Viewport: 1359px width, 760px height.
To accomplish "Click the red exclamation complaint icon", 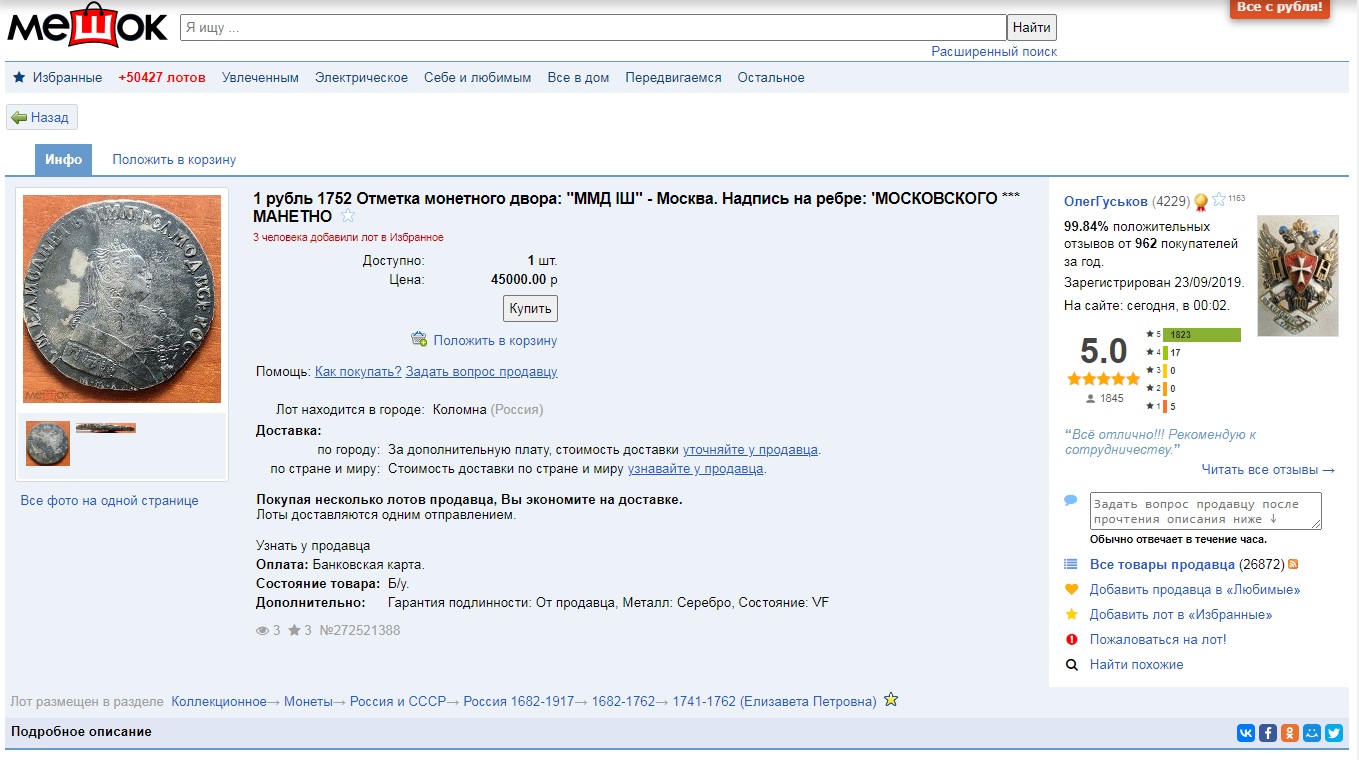I will click(1071, 640).
